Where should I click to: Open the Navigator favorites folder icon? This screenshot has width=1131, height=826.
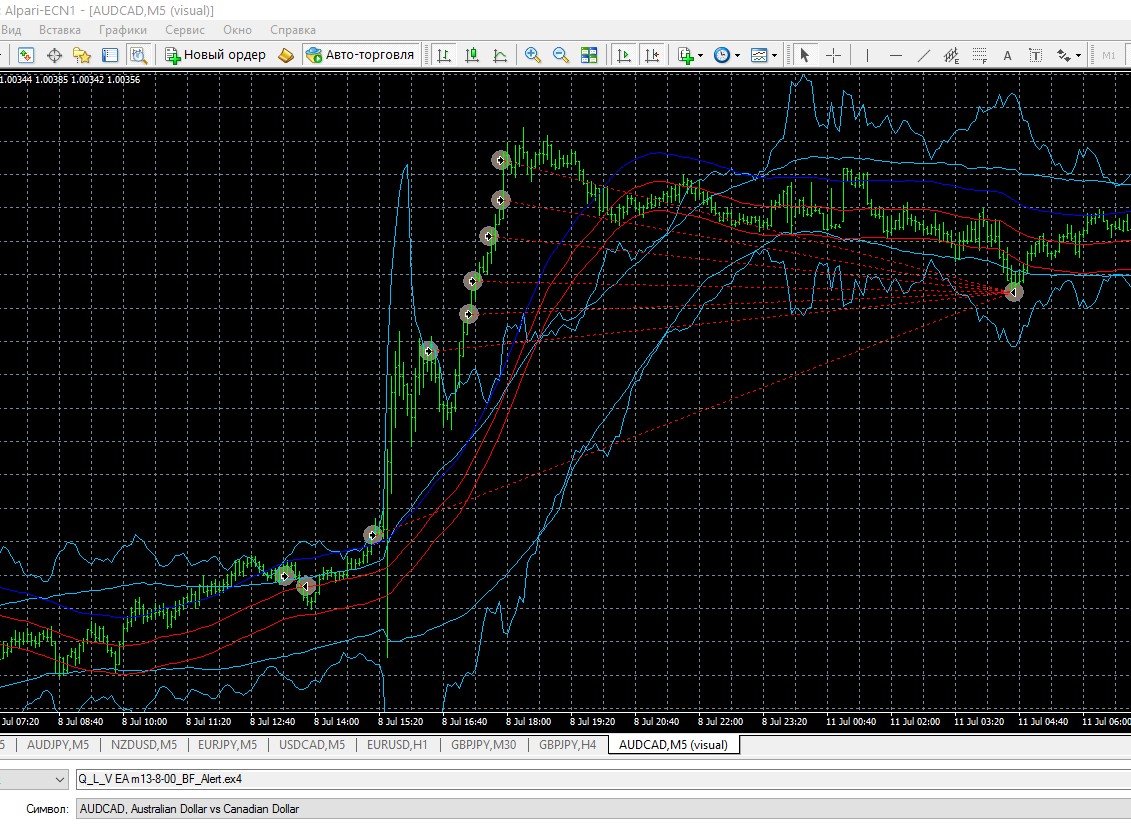tap(82, 55)
